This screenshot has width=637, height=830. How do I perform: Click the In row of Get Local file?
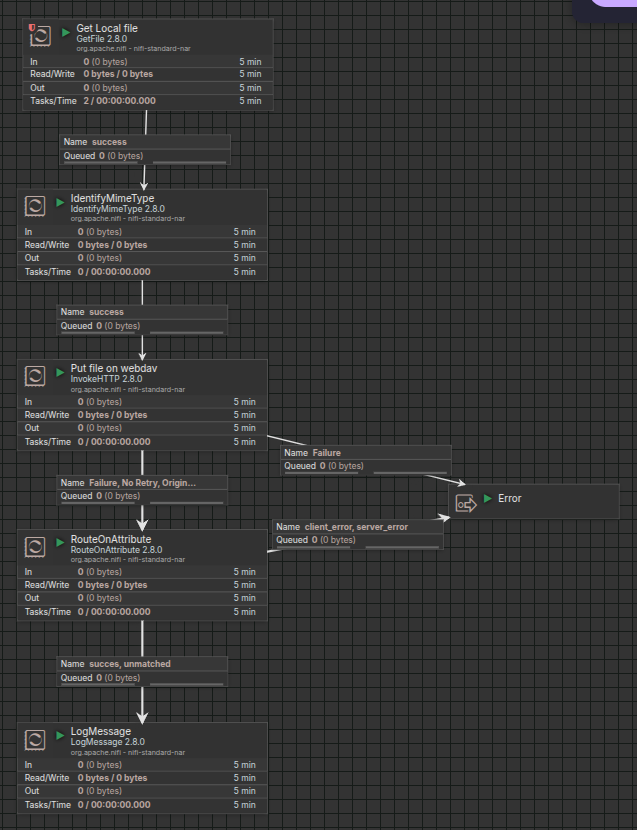[x=148, y=61]
